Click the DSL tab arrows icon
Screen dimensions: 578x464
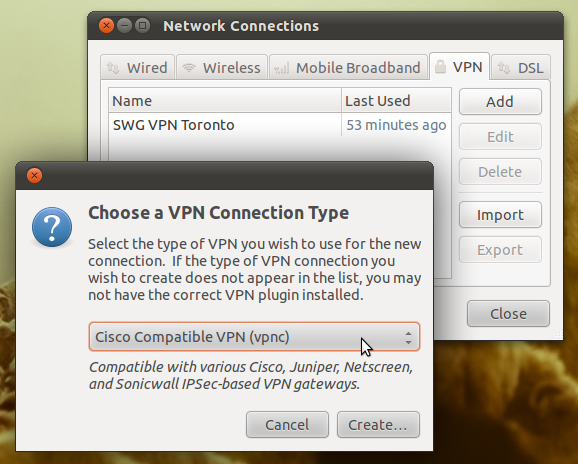point(504,68)
